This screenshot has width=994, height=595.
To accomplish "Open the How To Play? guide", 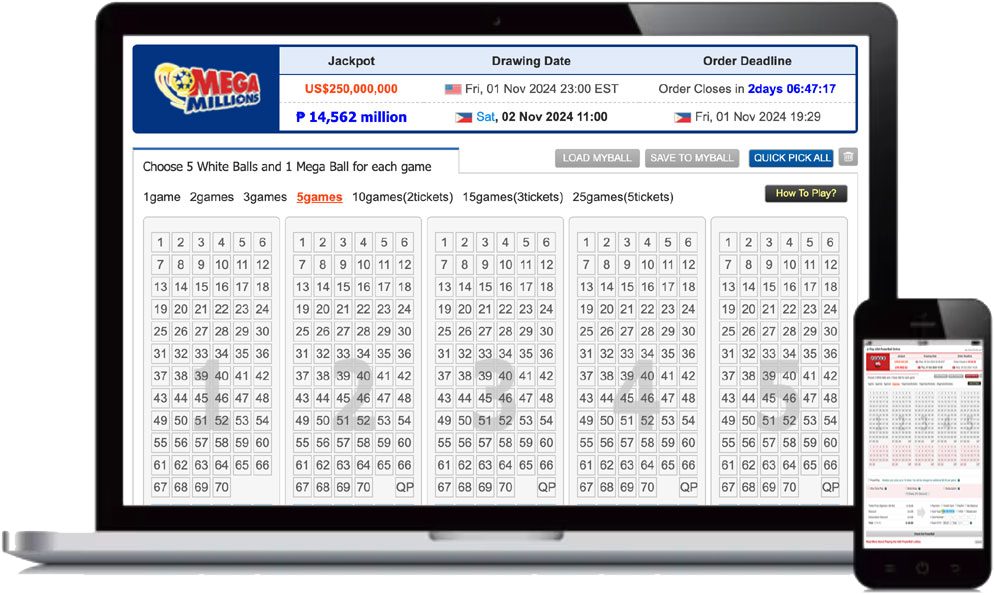I will click(805, 193).
